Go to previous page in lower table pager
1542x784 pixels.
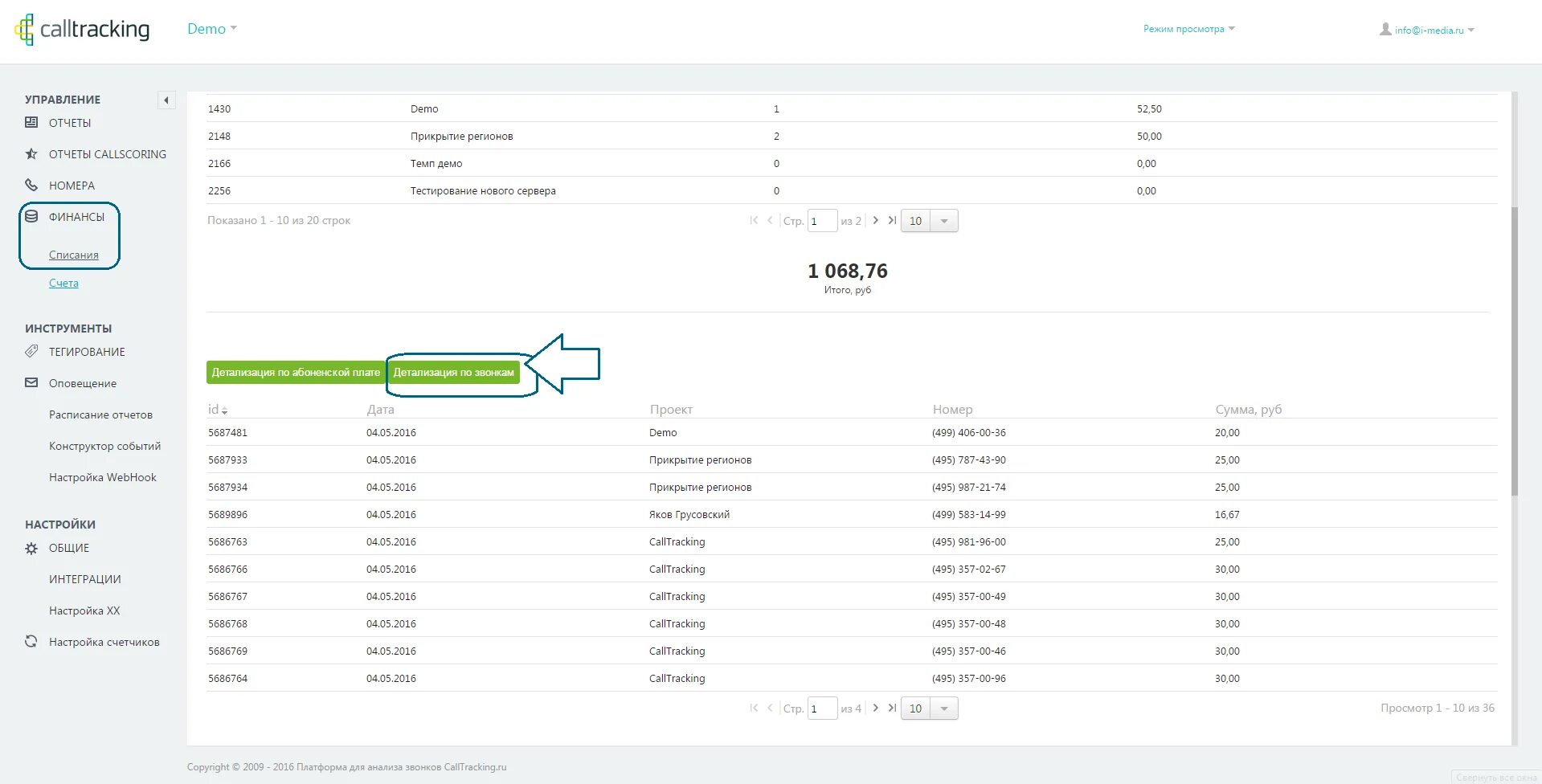pos(770,708)
